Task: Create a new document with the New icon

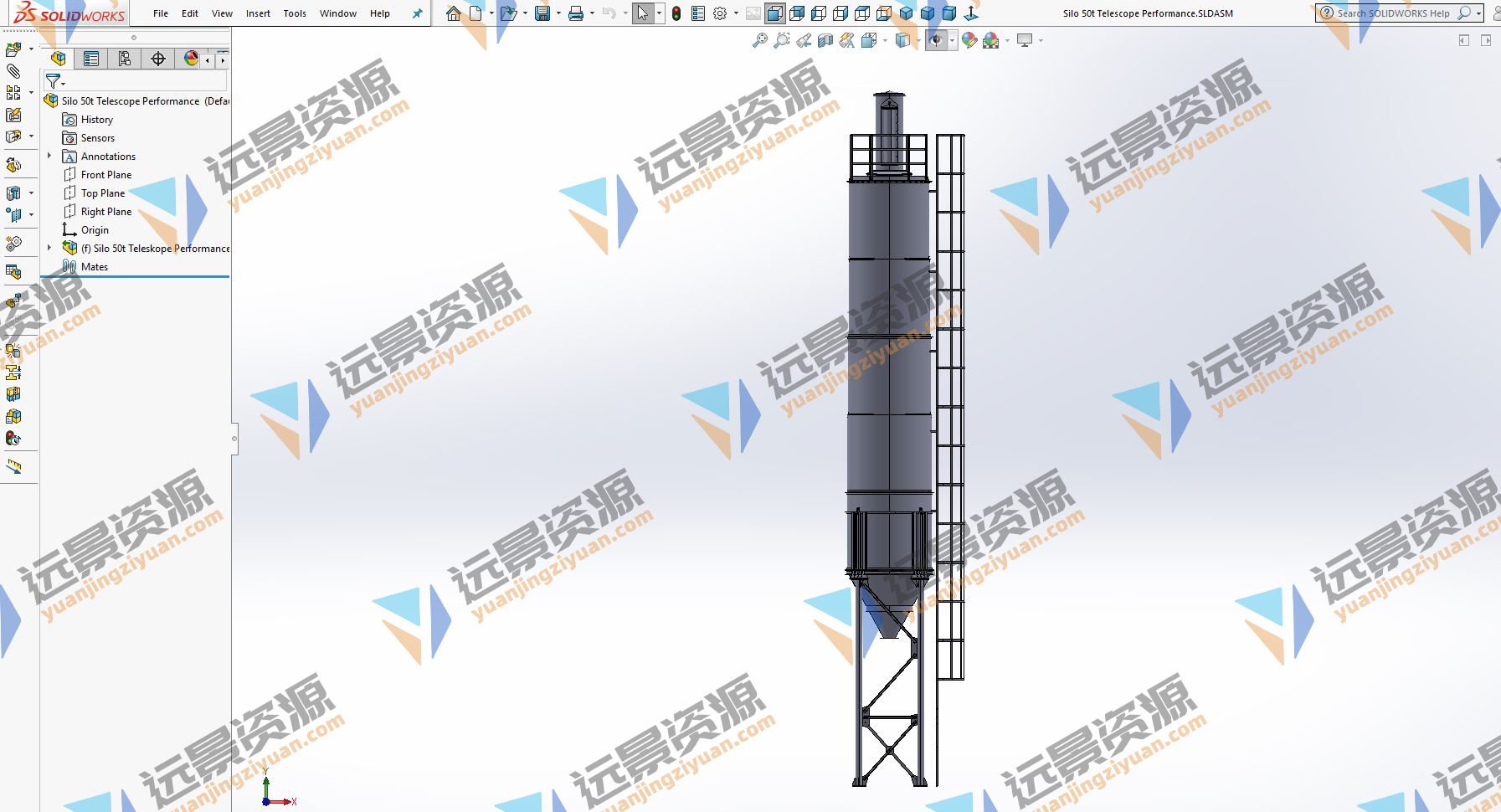Action: (475, 13)
